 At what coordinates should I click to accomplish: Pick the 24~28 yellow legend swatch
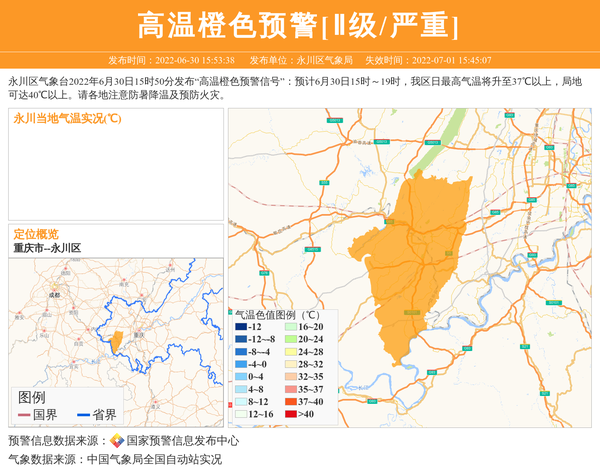290,352
